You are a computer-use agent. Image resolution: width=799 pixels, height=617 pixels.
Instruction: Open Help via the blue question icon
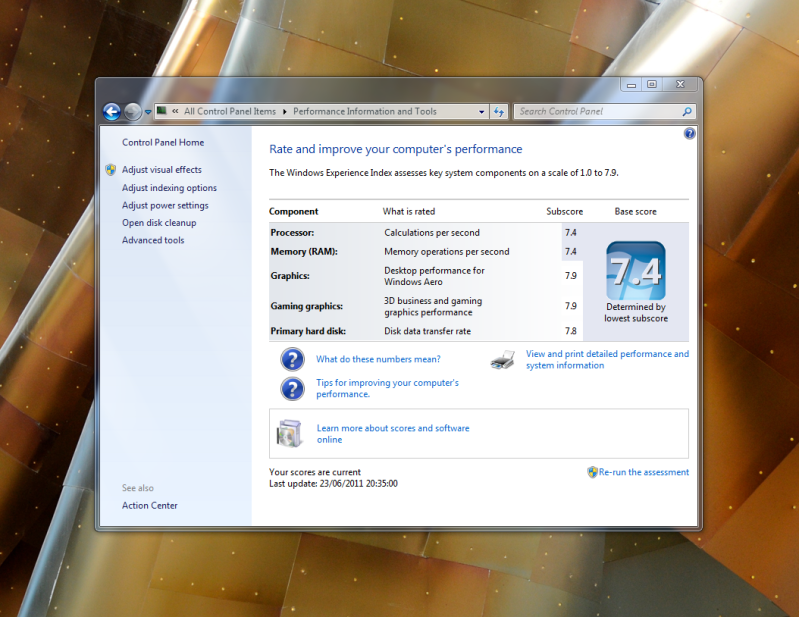(689, 133)
